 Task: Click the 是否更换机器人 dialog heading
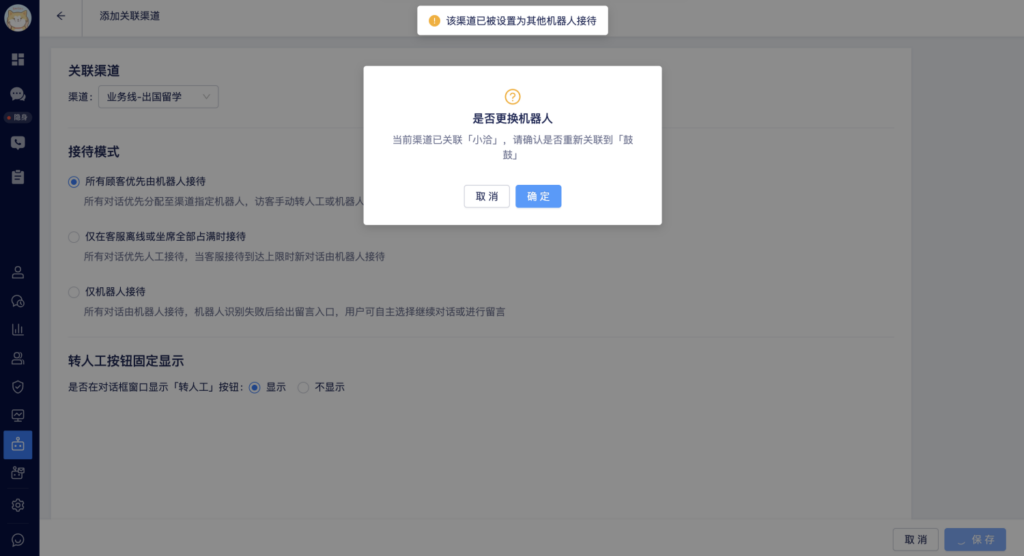pos(513,119)
